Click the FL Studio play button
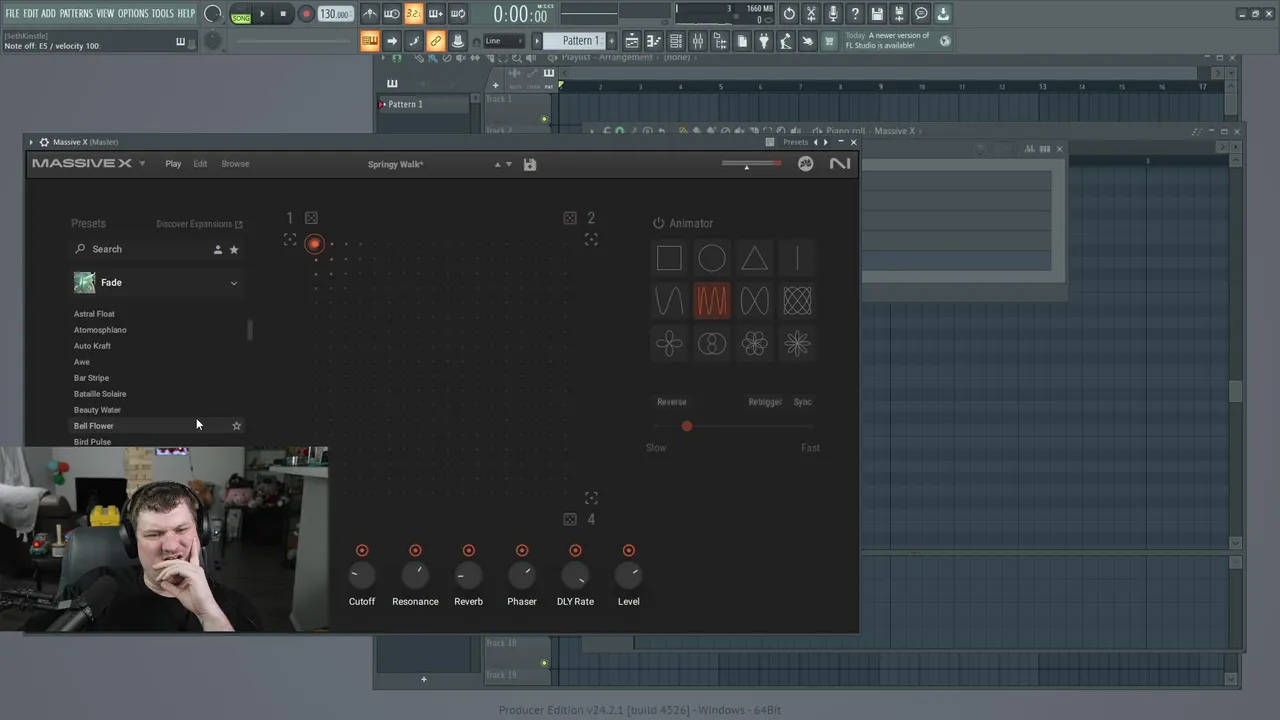 262,14
